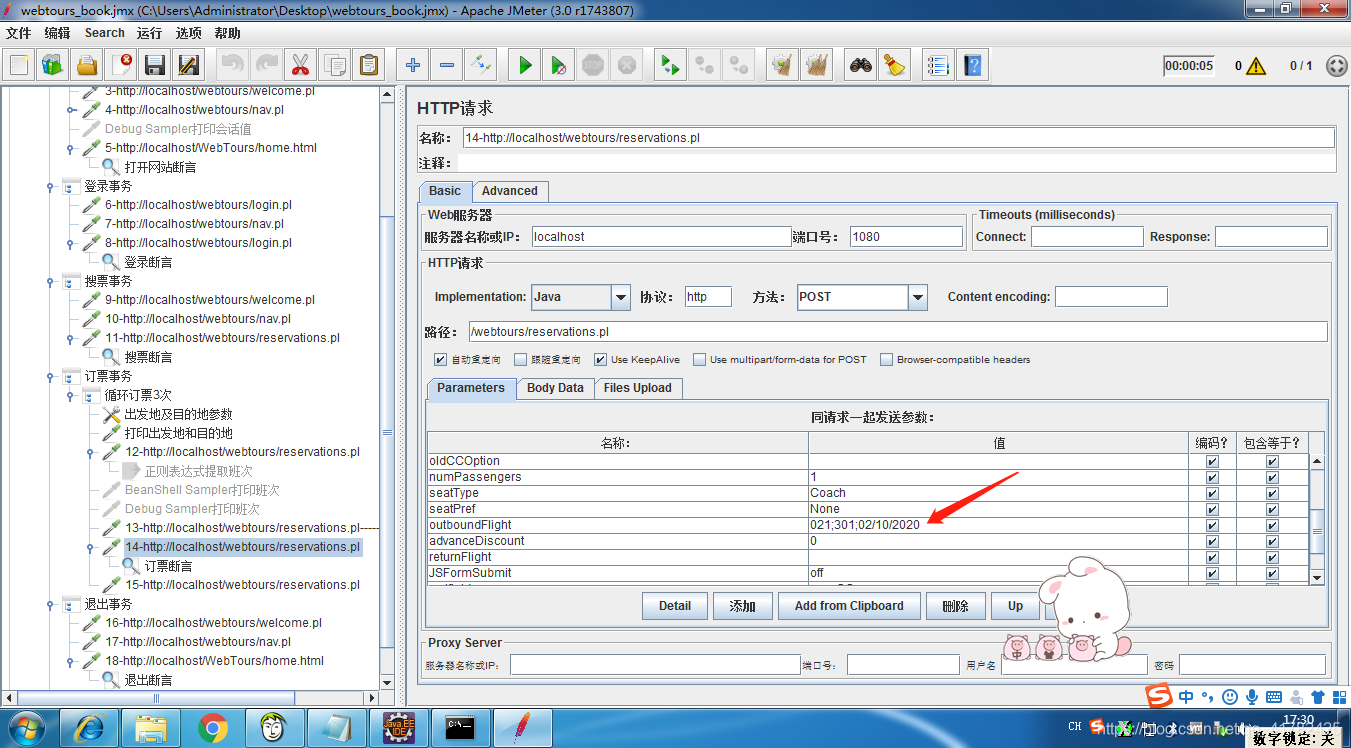Collapse the 14-http reservations.pl tree node
The height and width of the screenshot is (748, 1351).
90,548
